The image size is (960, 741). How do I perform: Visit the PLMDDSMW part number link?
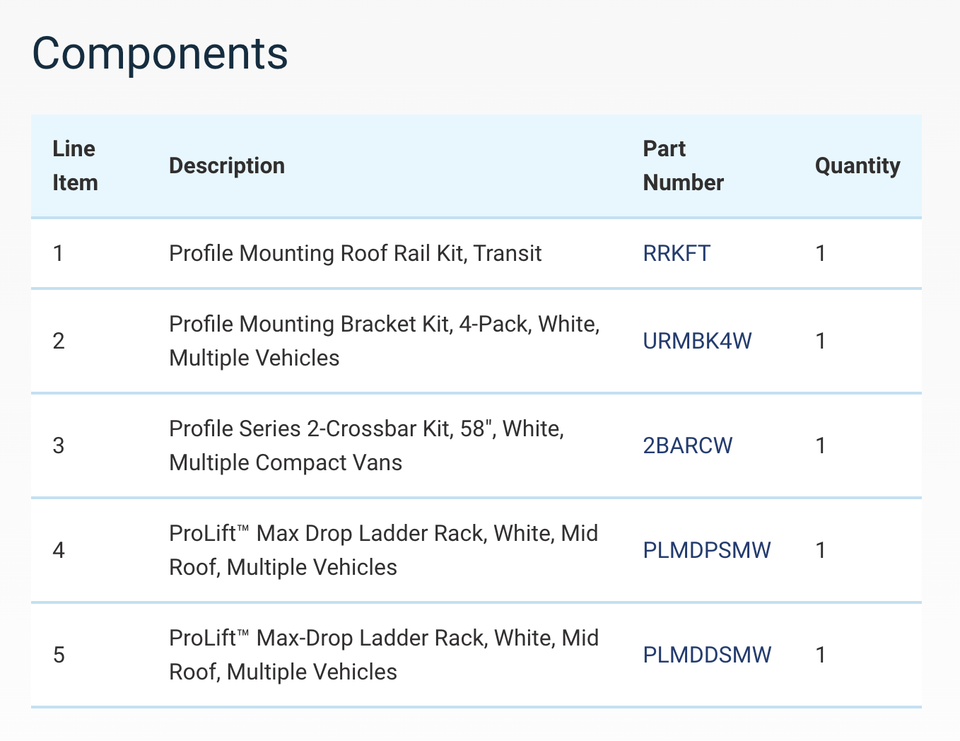[x=706, y=655]
